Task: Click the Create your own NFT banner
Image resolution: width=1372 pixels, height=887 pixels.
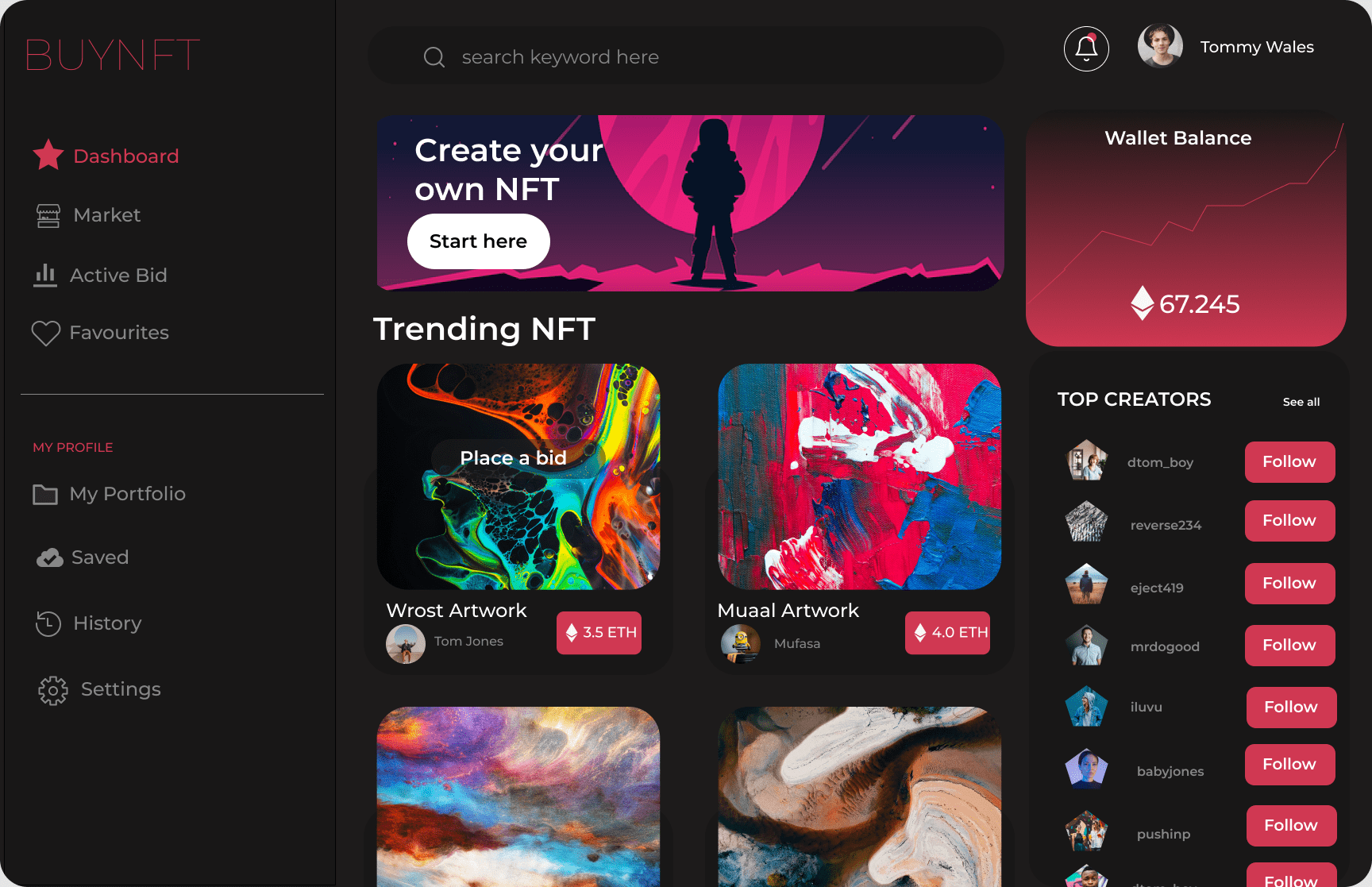Action: tap(691, 203)
